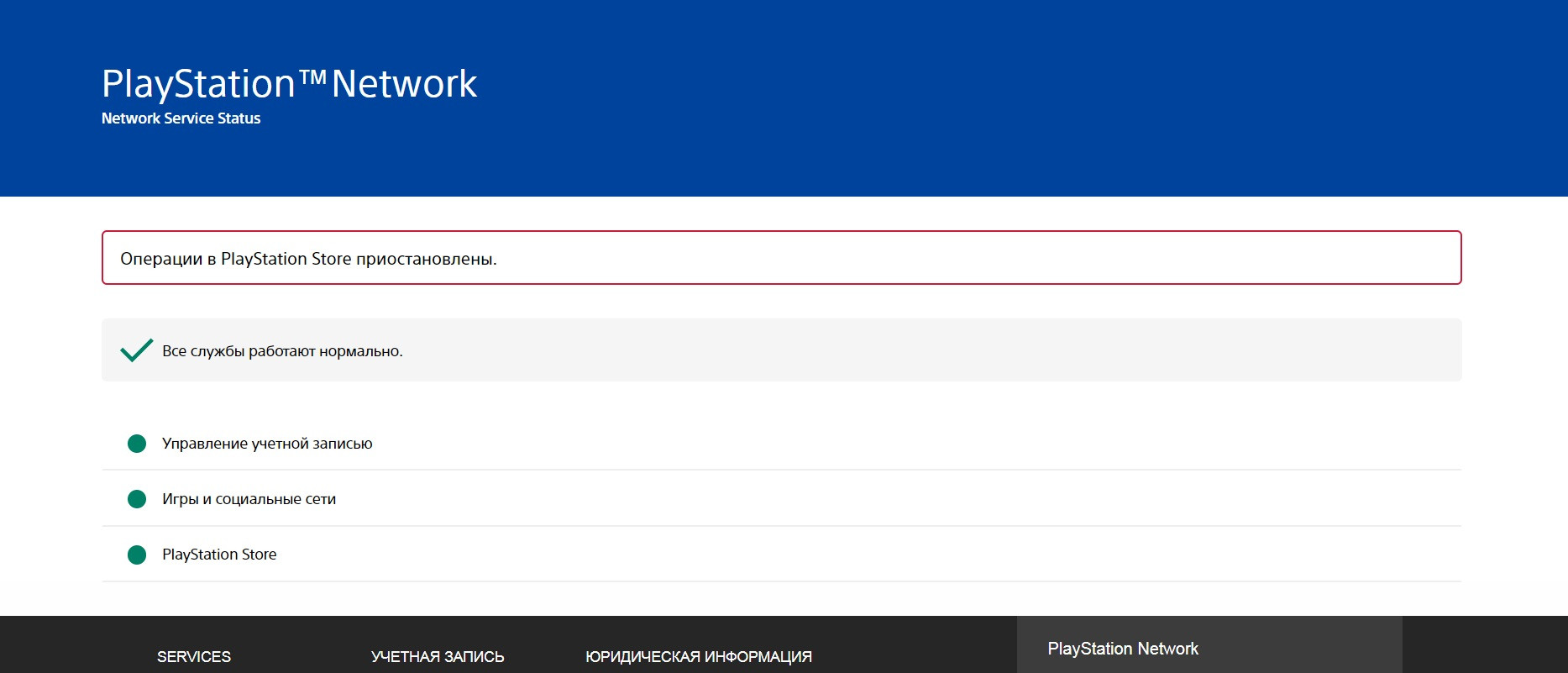The image size is (1568, 673).
Task: Expand the PlayStation Store service row
Action: click(781, 555)
